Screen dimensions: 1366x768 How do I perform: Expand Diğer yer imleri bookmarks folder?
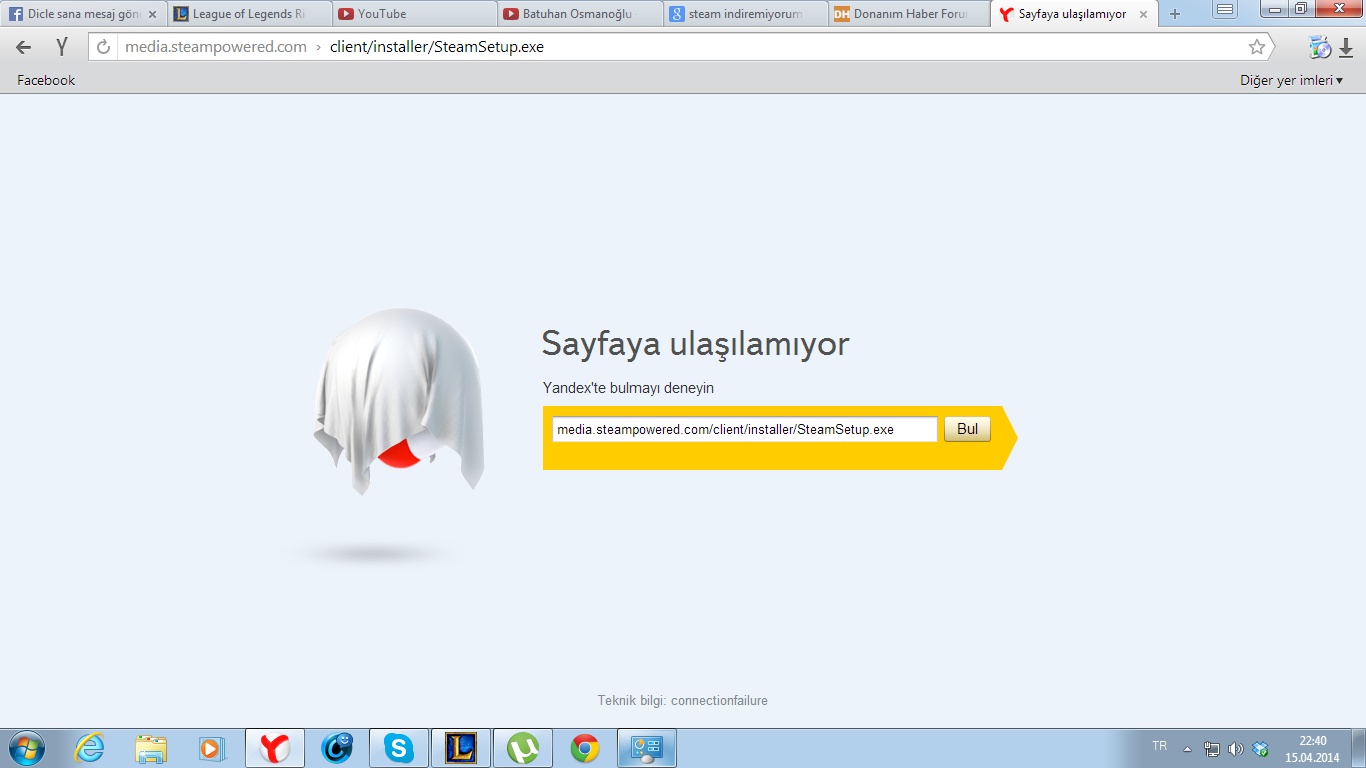coord(1291,80)
